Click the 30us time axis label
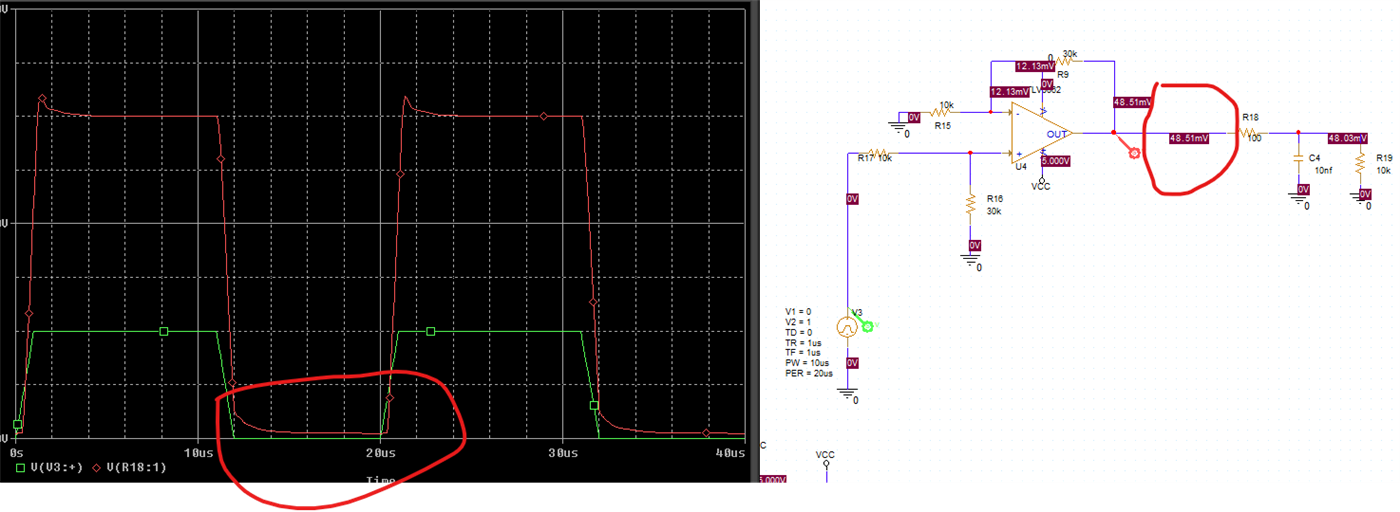Screen dimensions: 1400x512 [x=562, y=453]
